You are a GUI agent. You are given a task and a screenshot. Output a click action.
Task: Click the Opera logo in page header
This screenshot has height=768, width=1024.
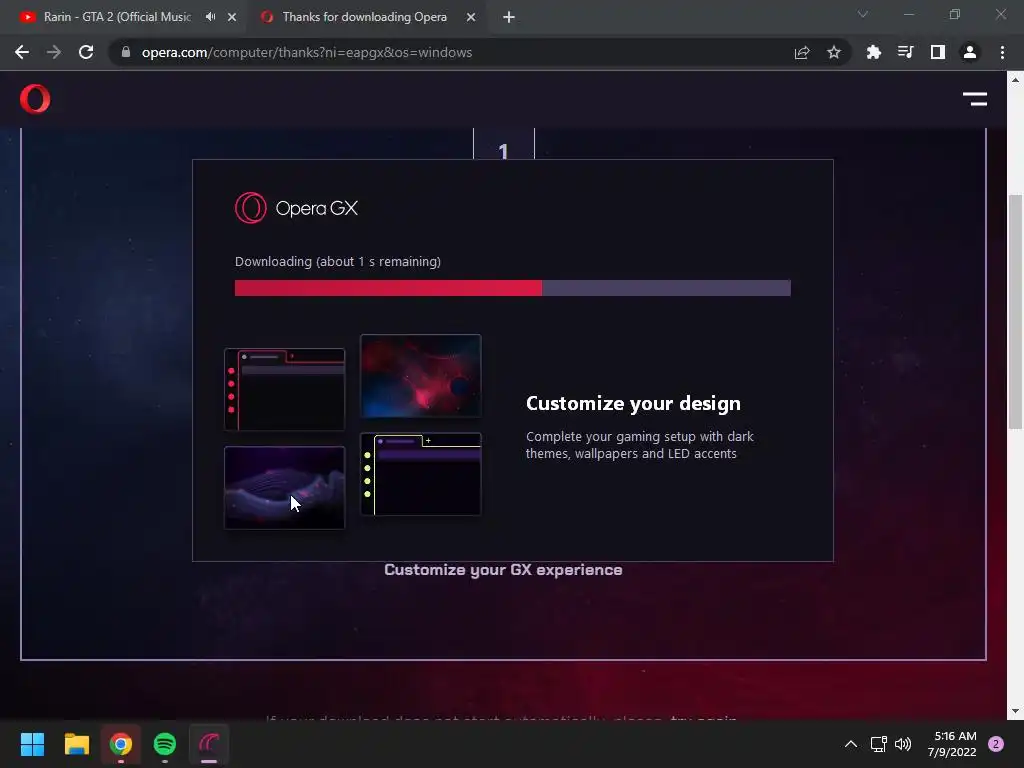(35, 99)
